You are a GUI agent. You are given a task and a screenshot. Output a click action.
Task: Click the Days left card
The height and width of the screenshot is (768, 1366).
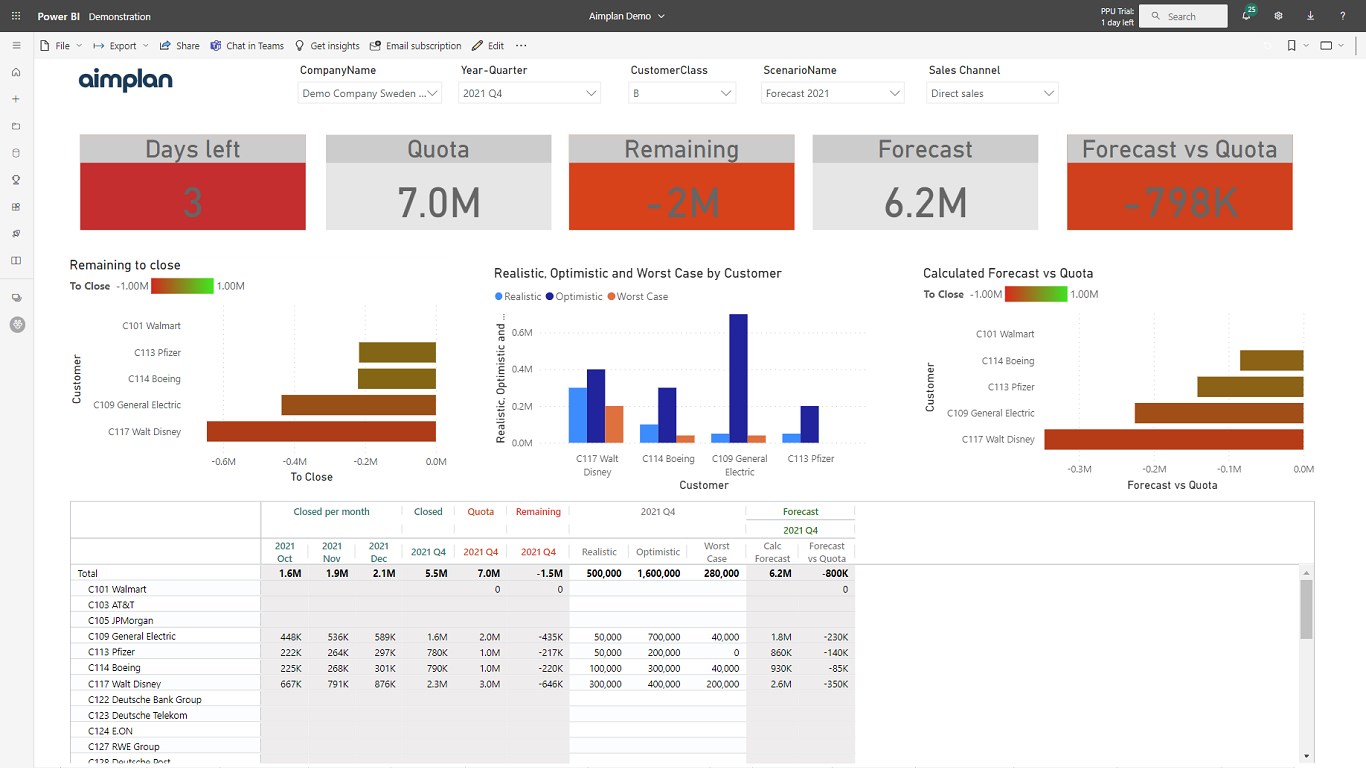[193, 183]
